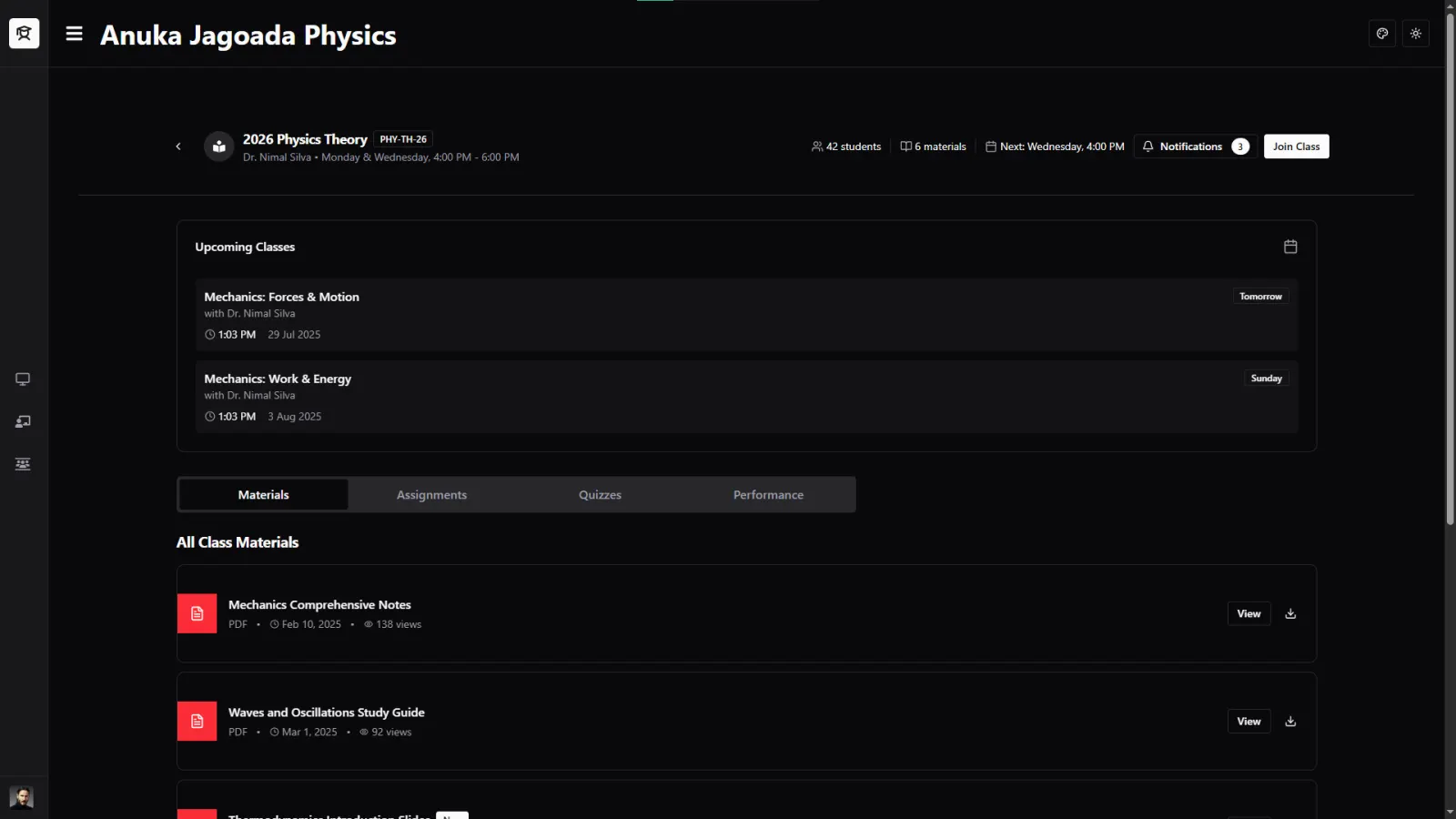Click the Mechanics Comprehensive Notes PDF icon
The height and width of the screenshot is (819, 1456).
tap(197, 614)
